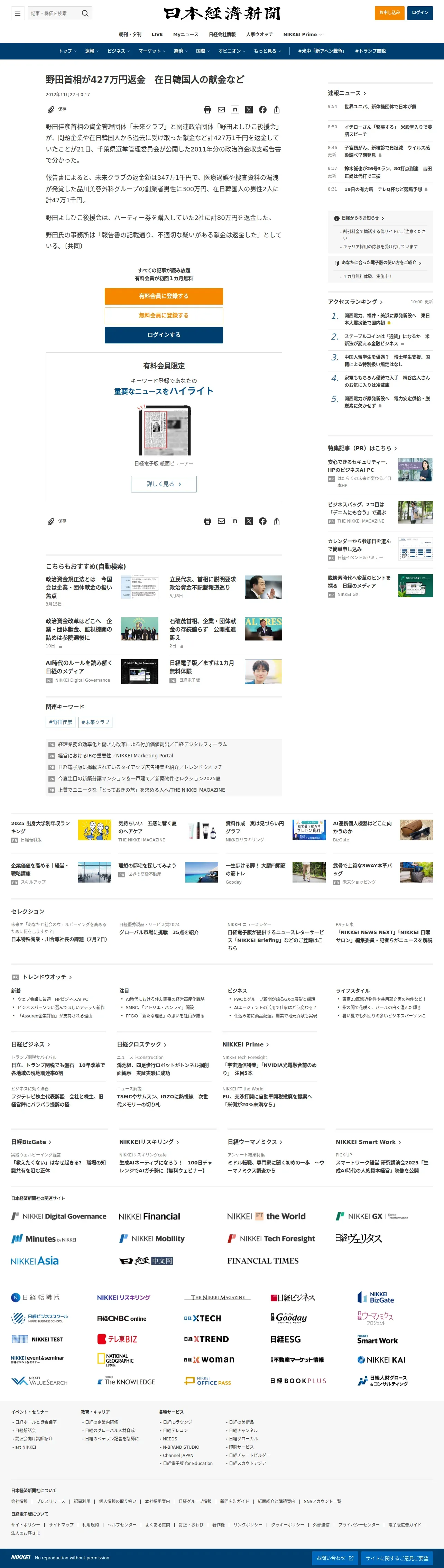This screenshot has height=1568, width=444.
Task: Open the NIKKEI Asia logo
Action: click(35, 1261)
